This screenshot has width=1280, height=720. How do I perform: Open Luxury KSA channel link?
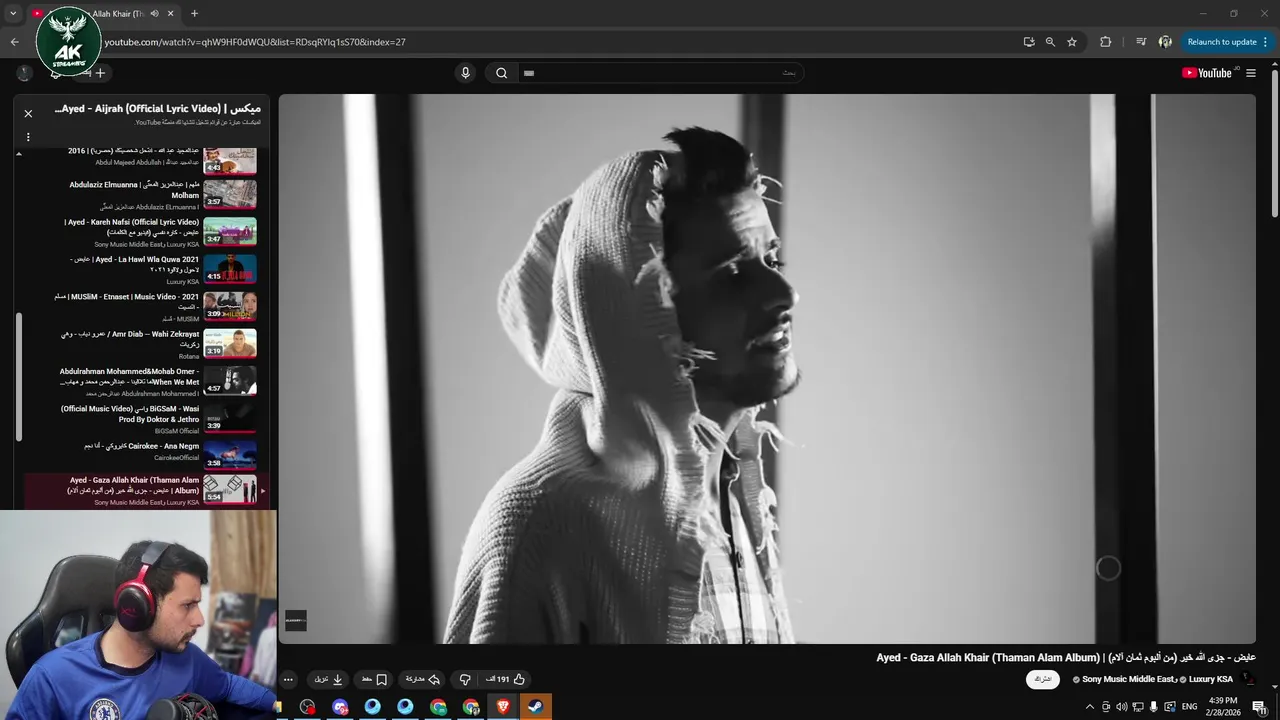tap(1211, 679)
